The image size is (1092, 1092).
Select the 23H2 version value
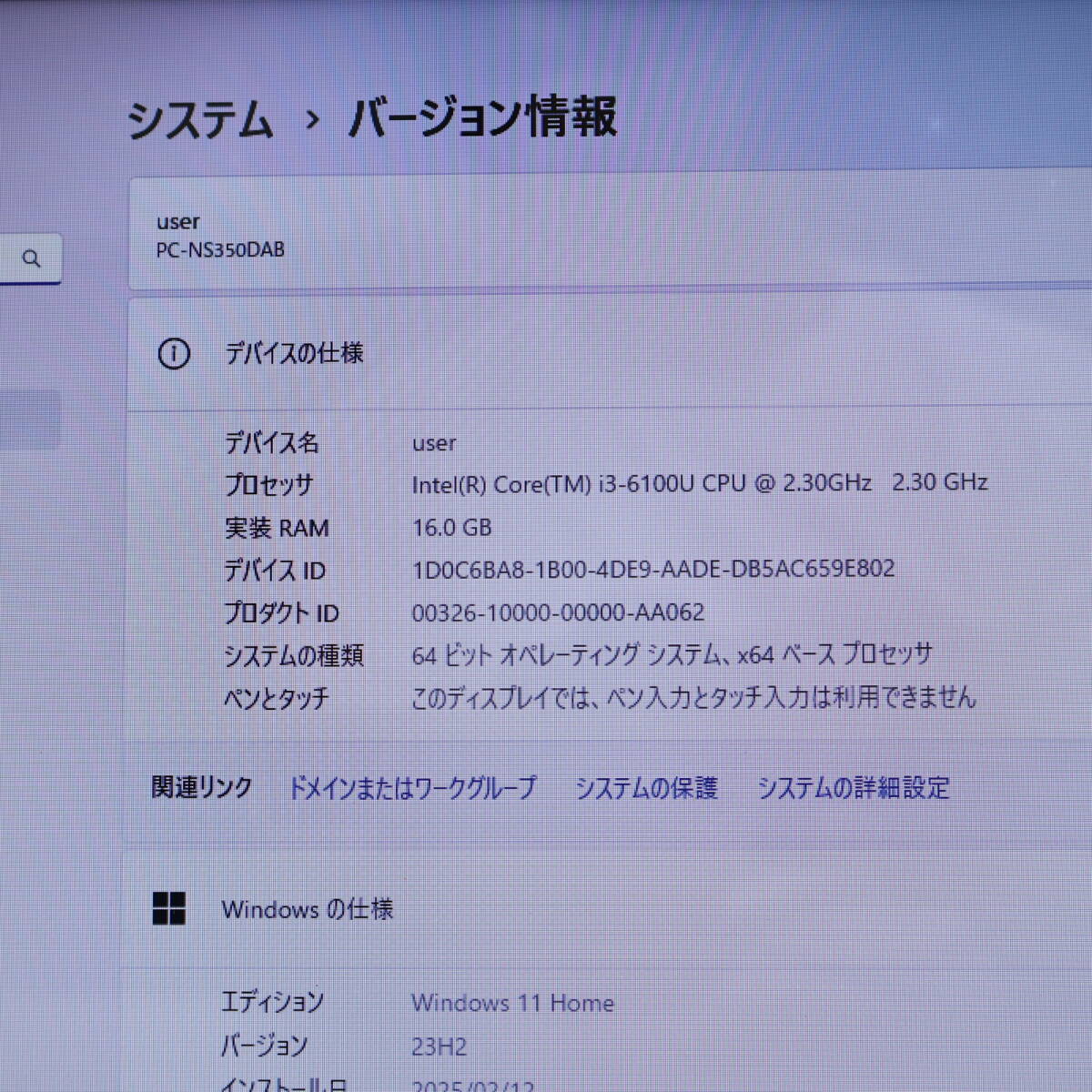coord(439,1046)
